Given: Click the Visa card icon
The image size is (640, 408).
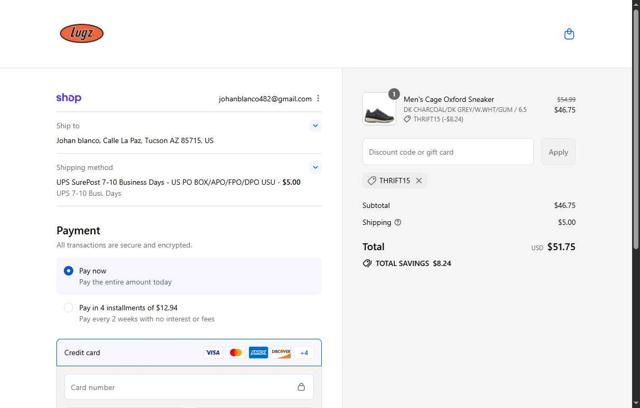Looking at the screenshot, I should (x=213, y=353).
